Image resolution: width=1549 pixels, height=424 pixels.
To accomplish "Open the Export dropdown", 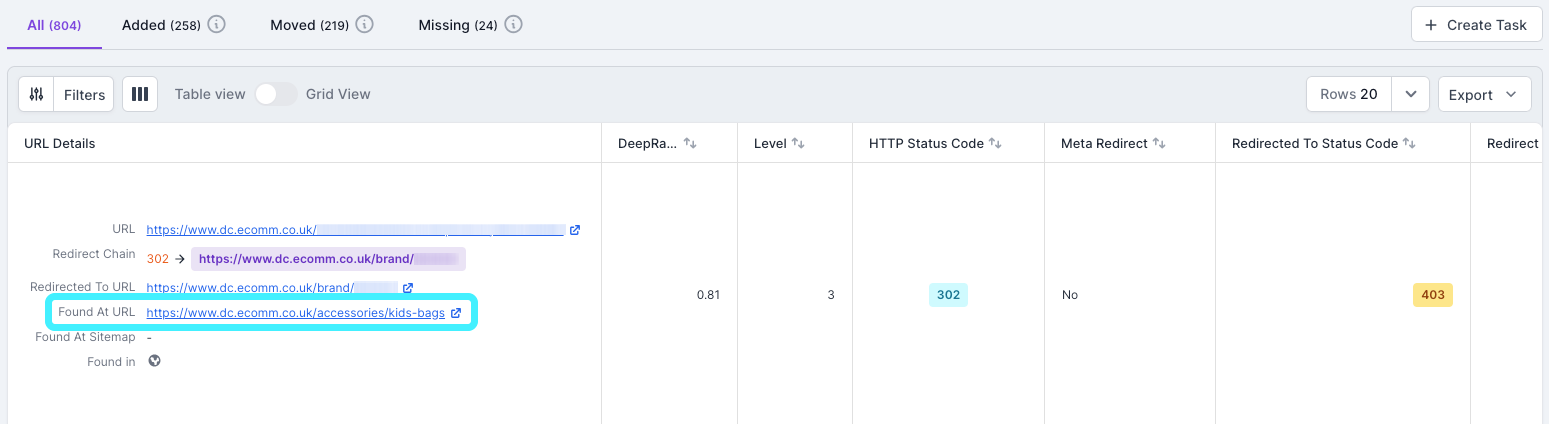I will pyautogui.click(x=1483, y=95).
